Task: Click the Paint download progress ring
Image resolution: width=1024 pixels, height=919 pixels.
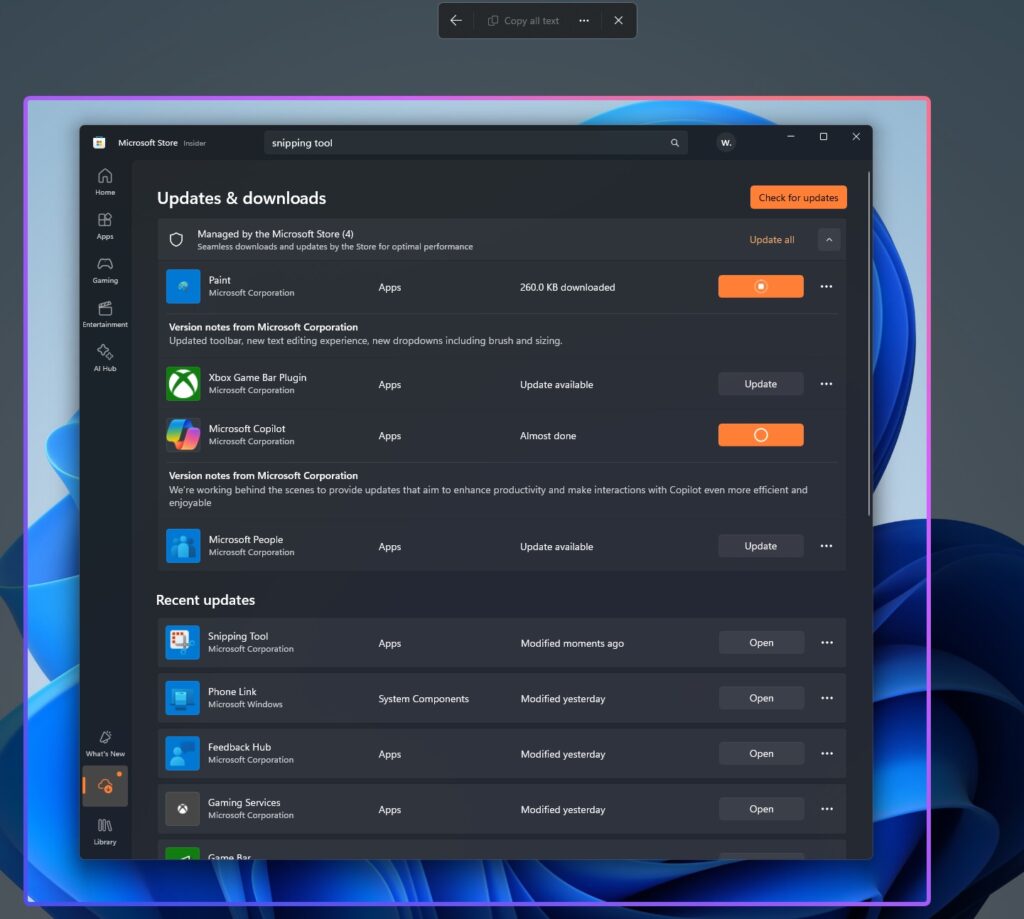Action: tap(761, 286)
